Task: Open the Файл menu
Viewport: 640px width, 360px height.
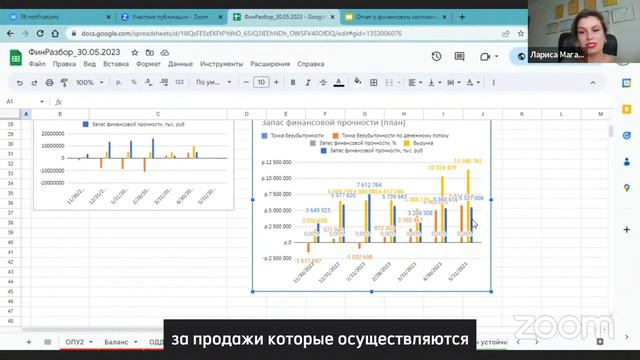Action: click(x=37, y=64)
